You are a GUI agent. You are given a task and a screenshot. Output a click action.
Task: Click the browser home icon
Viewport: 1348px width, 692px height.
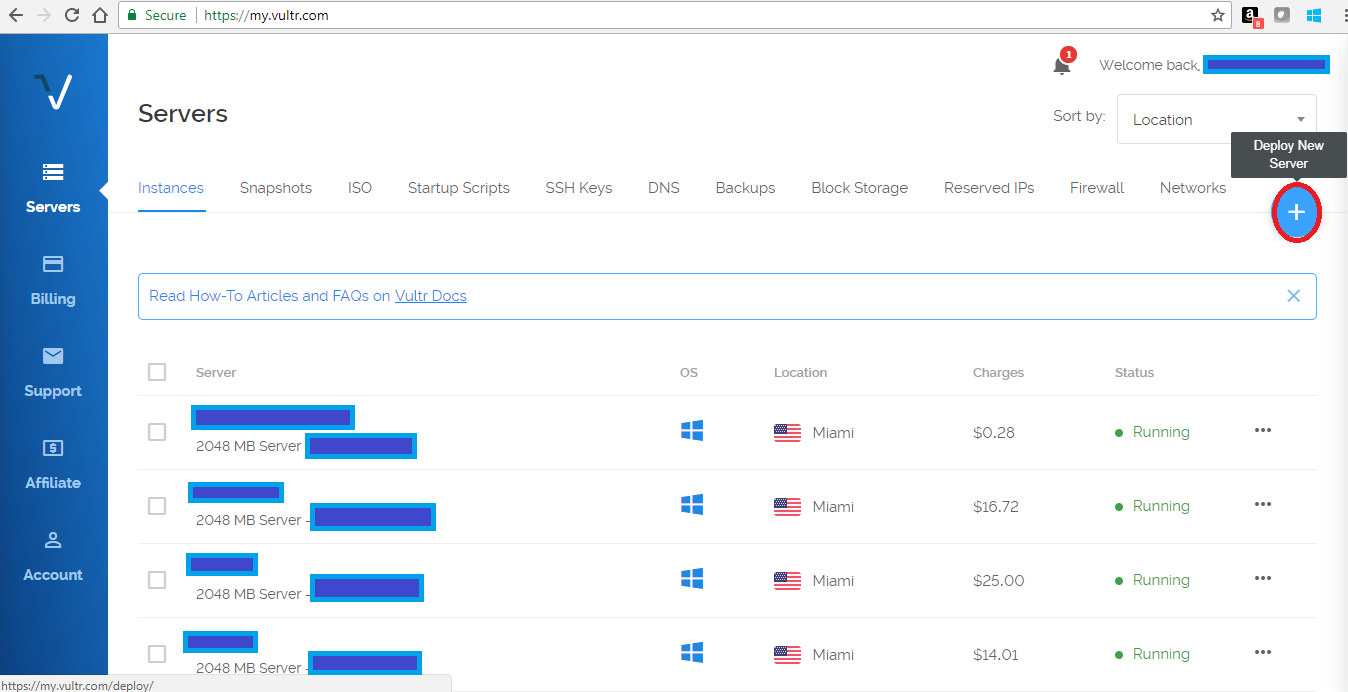pos(99,15)
